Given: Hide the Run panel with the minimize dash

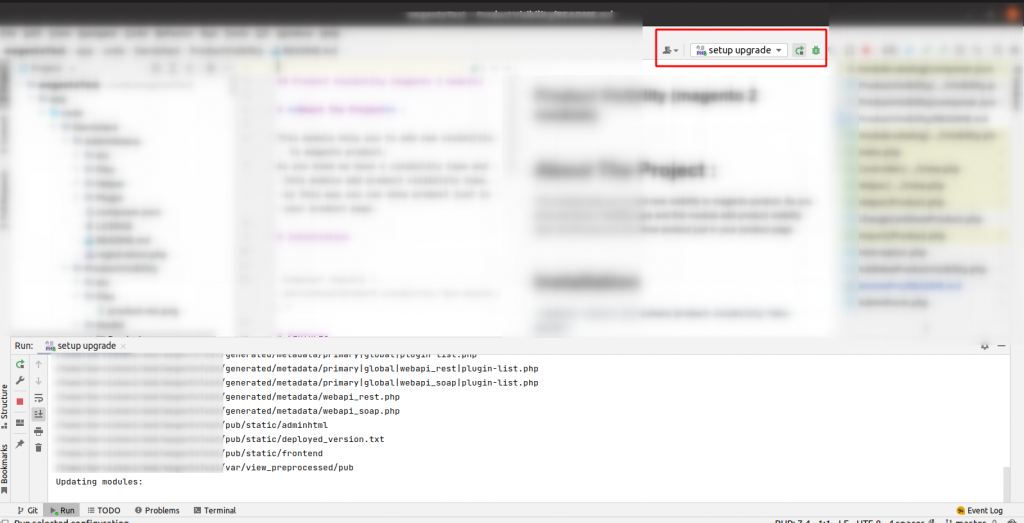Looking at the screenshot, I should pos(1000,346).
